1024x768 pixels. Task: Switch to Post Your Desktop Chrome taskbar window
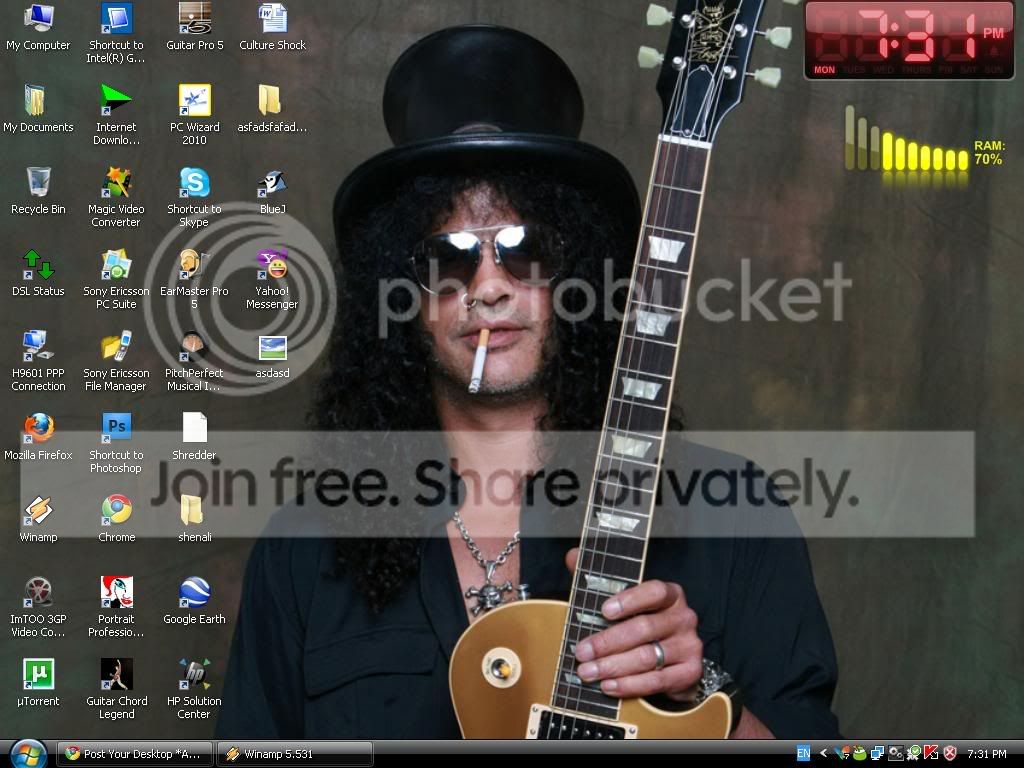click(135, 754)
